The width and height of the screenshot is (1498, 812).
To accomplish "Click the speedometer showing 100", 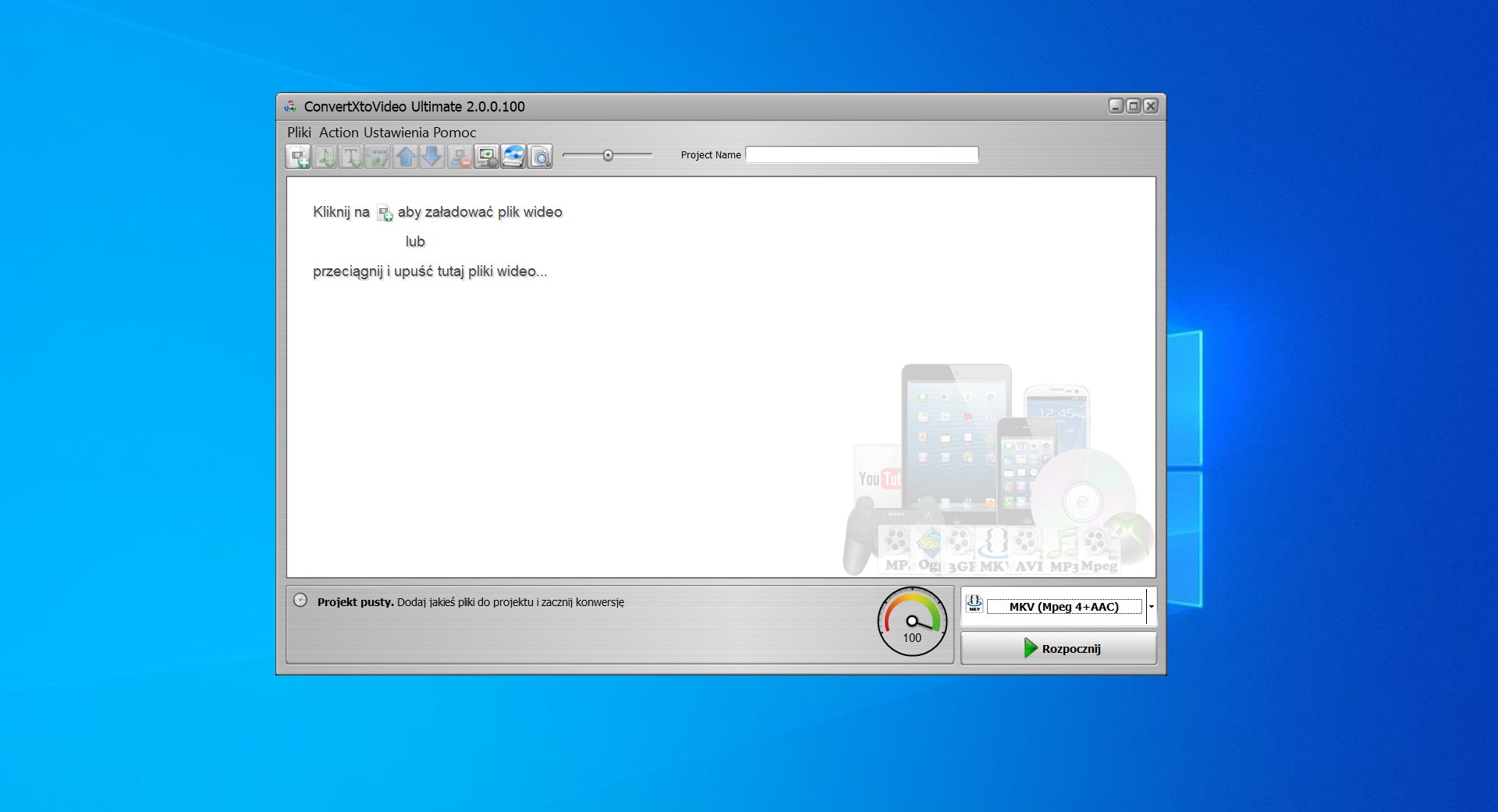I will [912, 622].
